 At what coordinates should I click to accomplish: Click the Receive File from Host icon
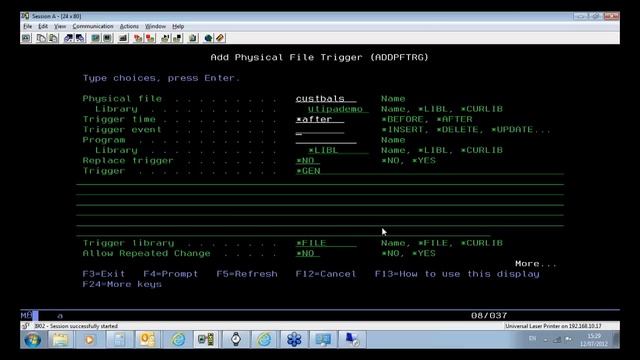80,38
